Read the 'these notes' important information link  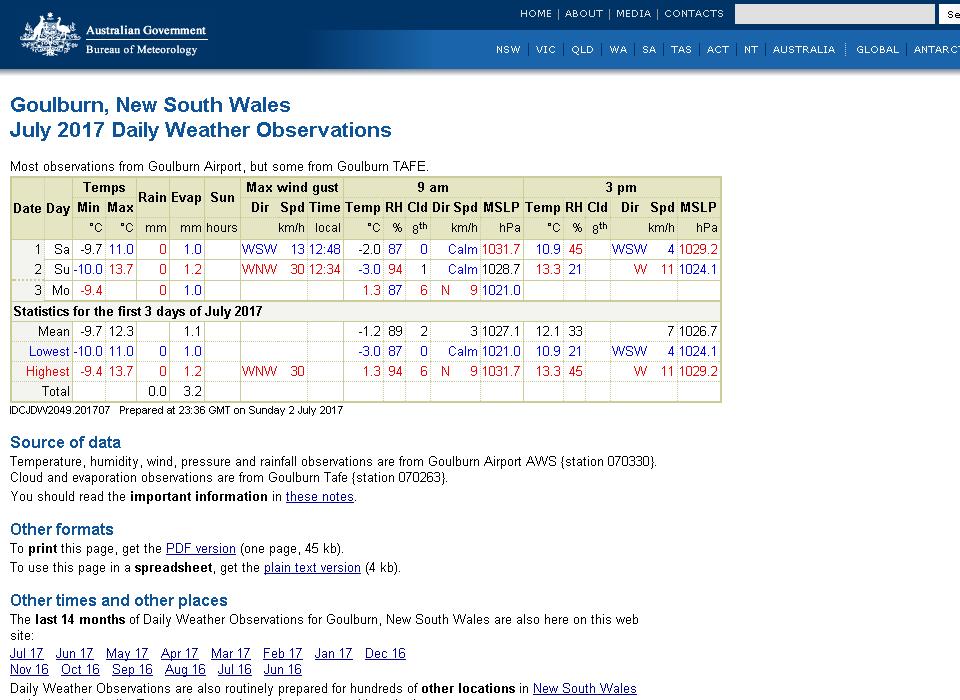tap(319, 497)
